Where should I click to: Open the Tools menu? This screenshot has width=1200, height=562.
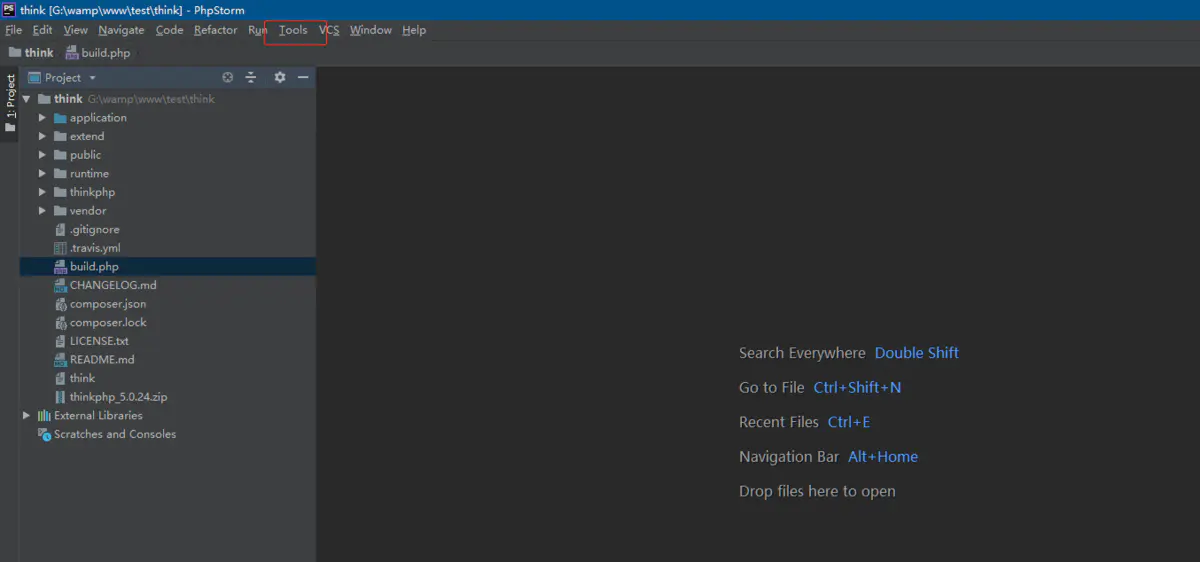[x=293, y=30]
